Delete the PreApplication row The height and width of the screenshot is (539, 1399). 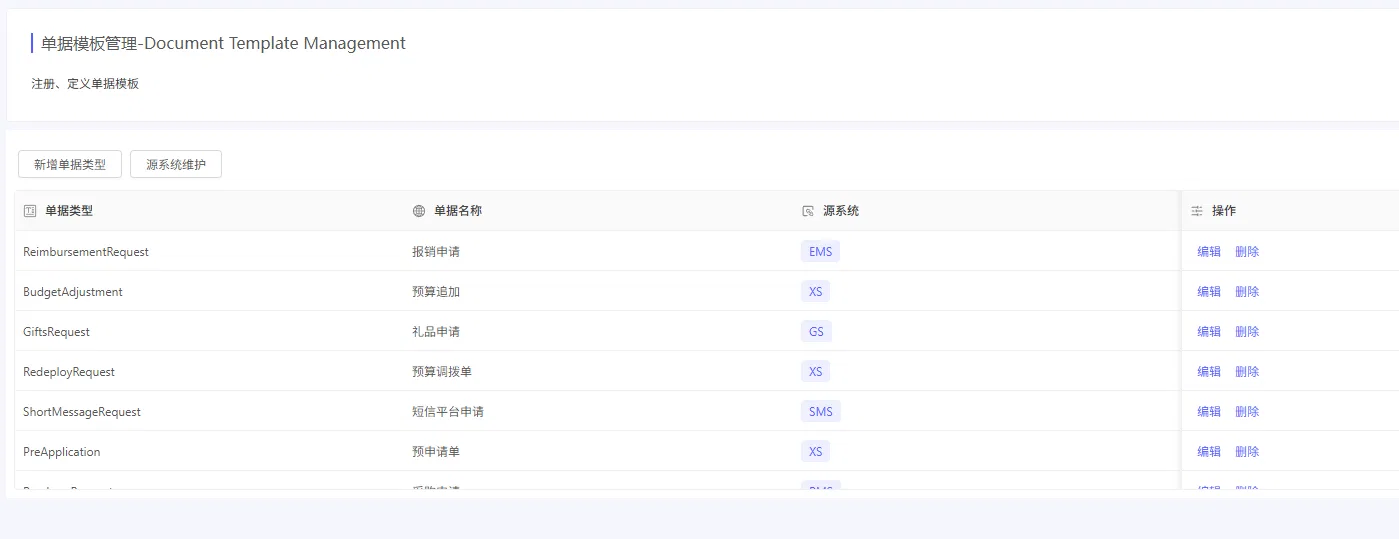tap(1247, 452)
